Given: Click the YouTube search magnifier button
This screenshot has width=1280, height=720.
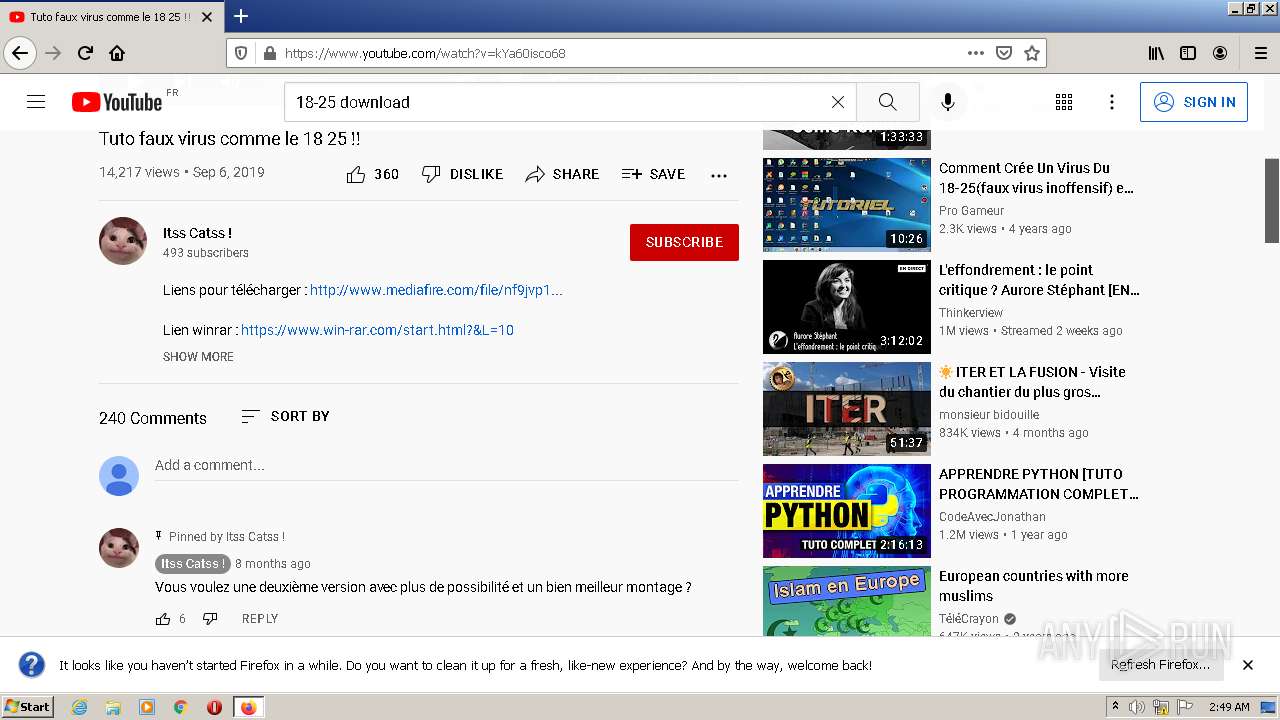Looking at the screenshot, I should pyautogui.click(x=887, y=102).
